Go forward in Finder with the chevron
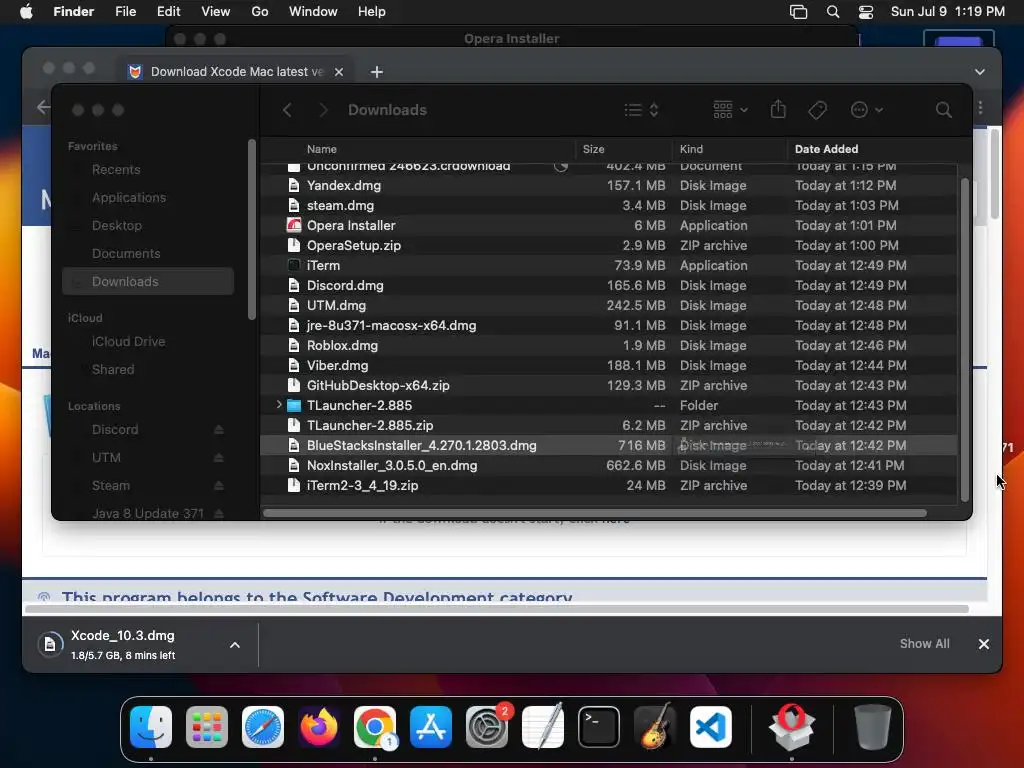Image resolution: width=1024 pixels, height=768 pixels. tap(323, 110)
